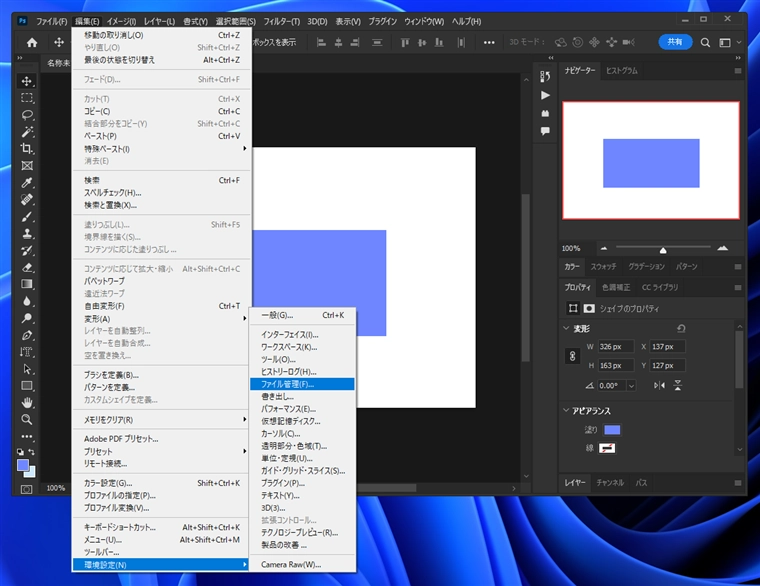760x586 pixels.
Task: Select the Eyedropper tool
Action: coord(27,183)
